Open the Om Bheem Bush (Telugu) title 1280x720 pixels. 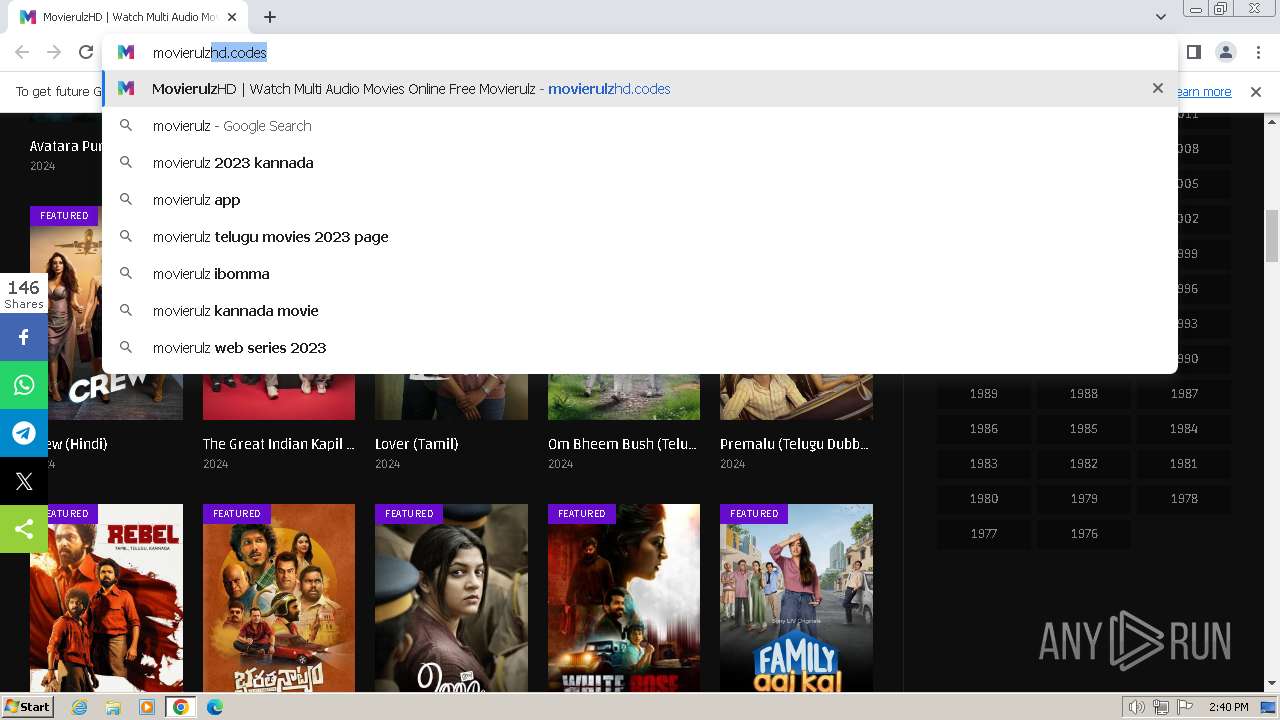623,444
